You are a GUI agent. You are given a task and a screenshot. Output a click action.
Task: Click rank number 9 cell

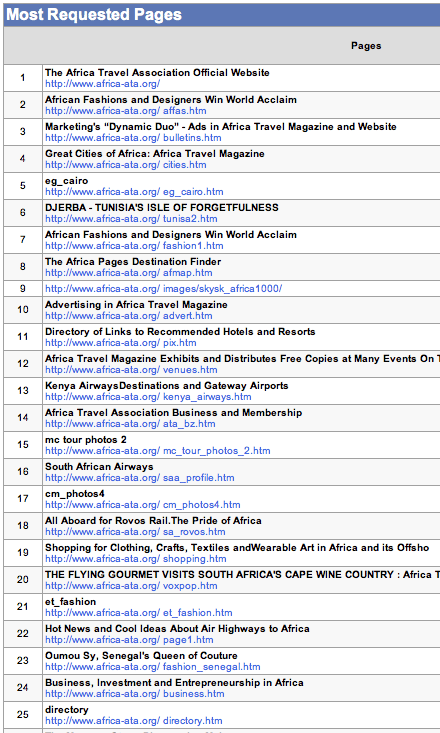[23, 289]
